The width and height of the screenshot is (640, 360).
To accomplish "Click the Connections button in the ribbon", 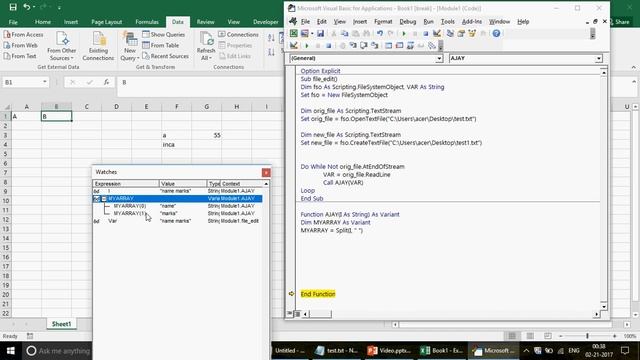I will [238, 35].
